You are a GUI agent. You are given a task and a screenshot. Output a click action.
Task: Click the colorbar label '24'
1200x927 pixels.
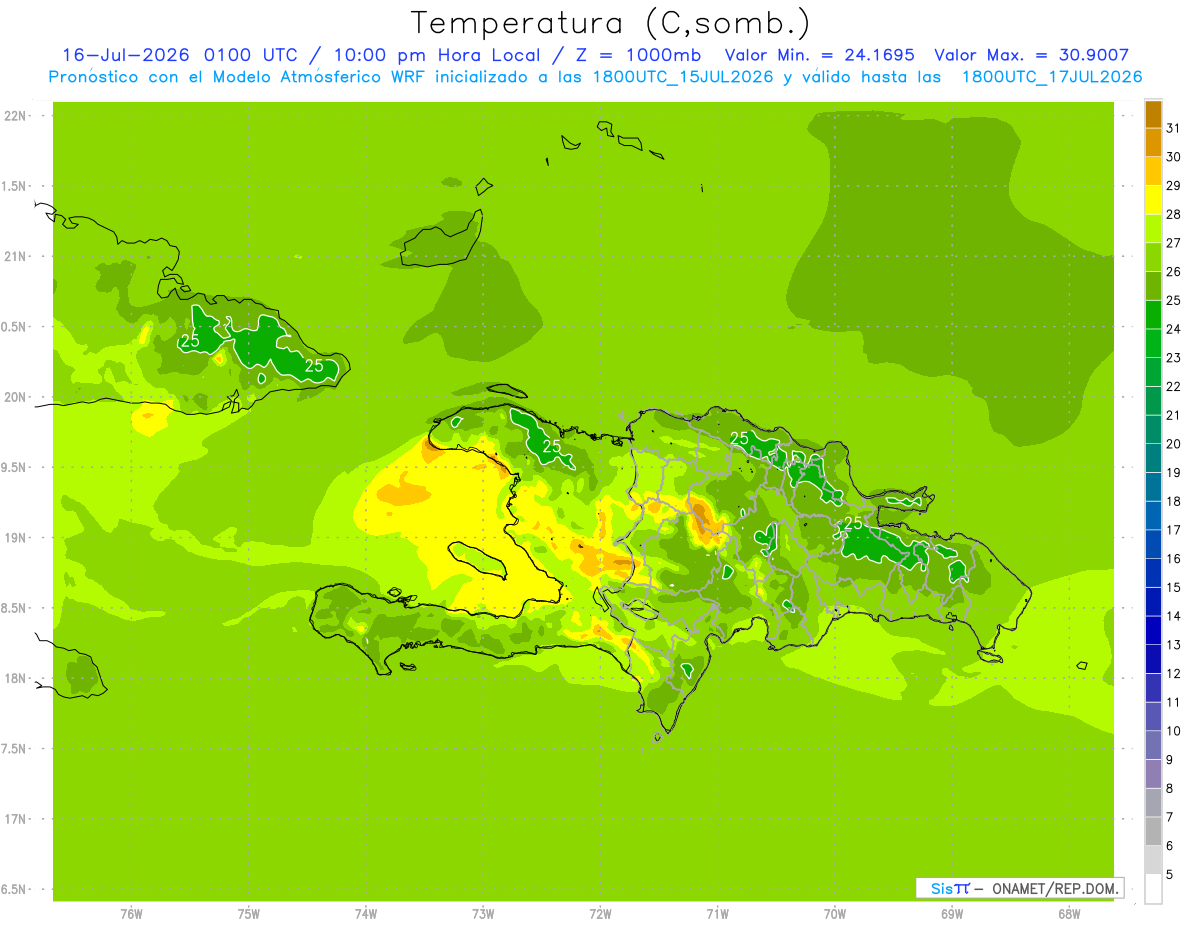[x=1174, y=329]
